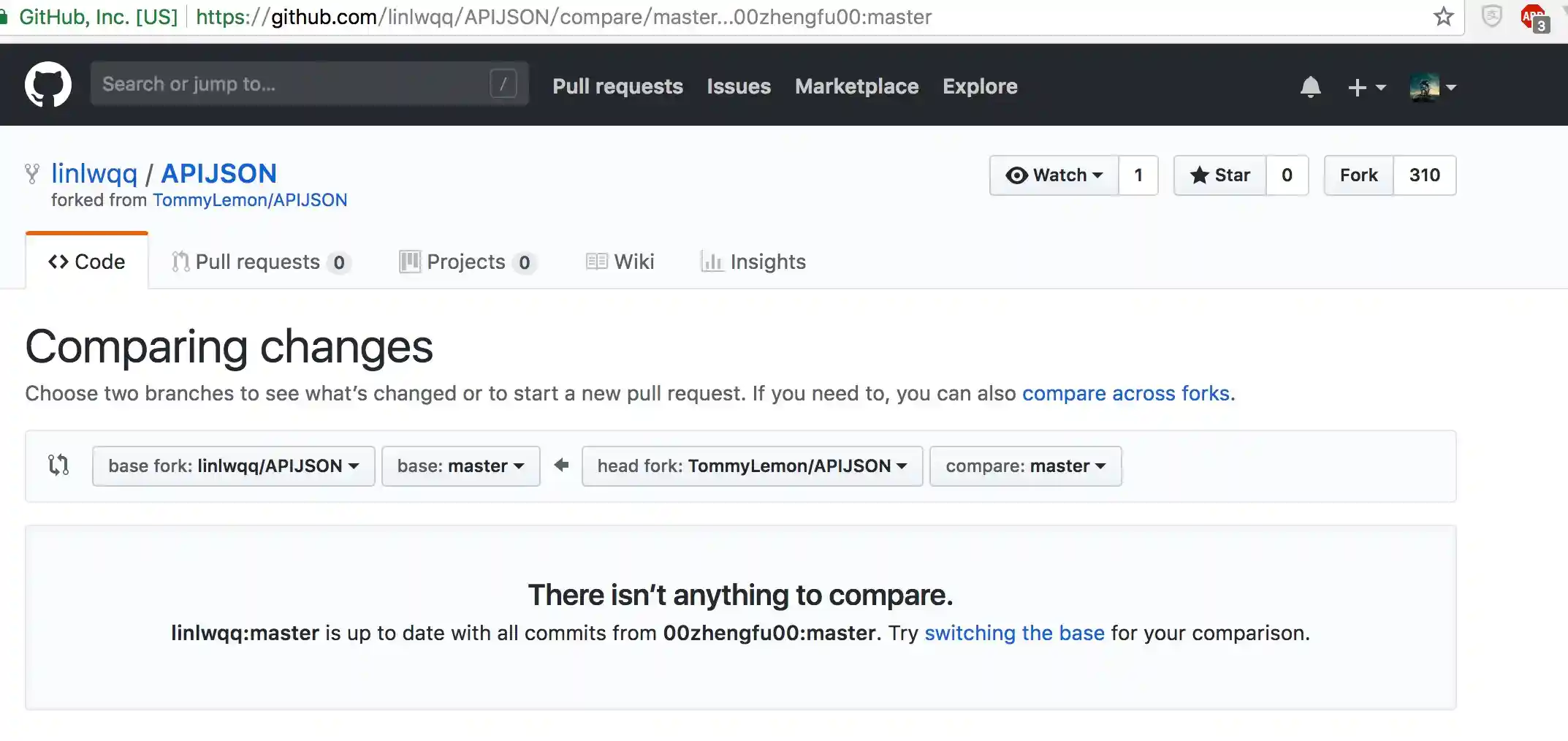Switch to the Wiki tab
Image resolution: width=1568 pixels, height=741 pixels.
pyautogui.click(x=620, y=262)
